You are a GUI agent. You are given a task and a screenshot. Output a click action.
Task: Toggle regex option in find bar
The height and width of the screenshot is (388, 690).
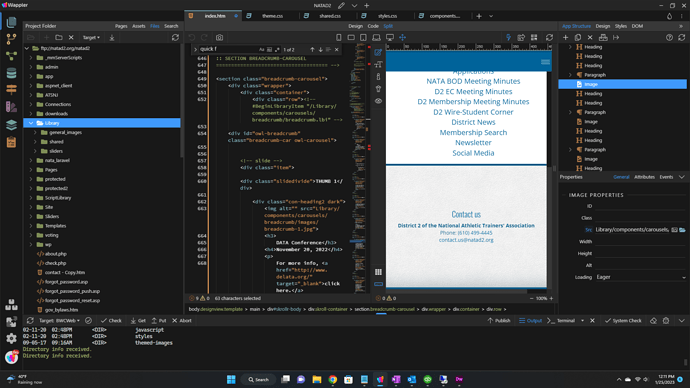coord(277,49)
